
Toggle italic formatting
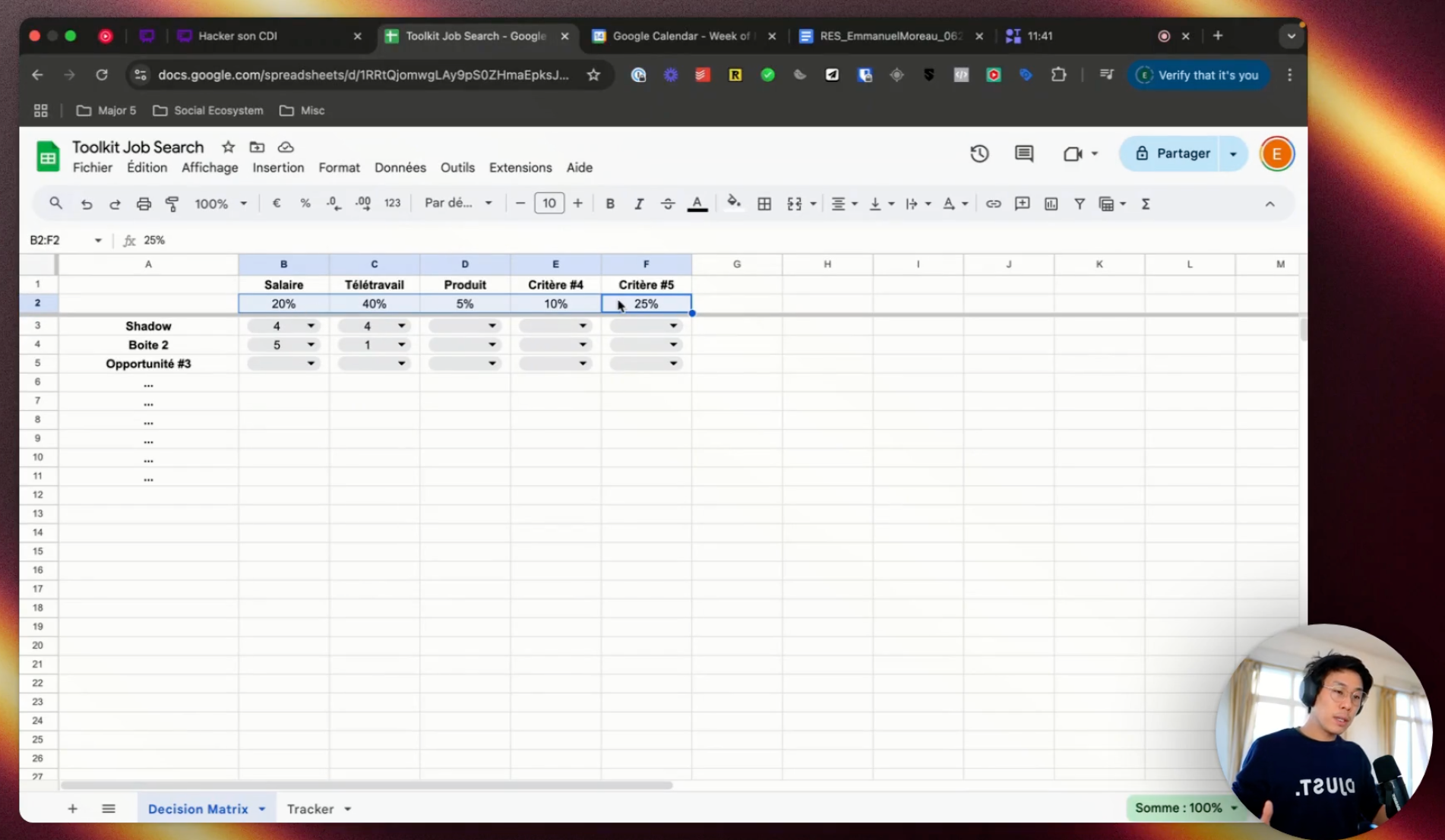[x=639, y=204]
